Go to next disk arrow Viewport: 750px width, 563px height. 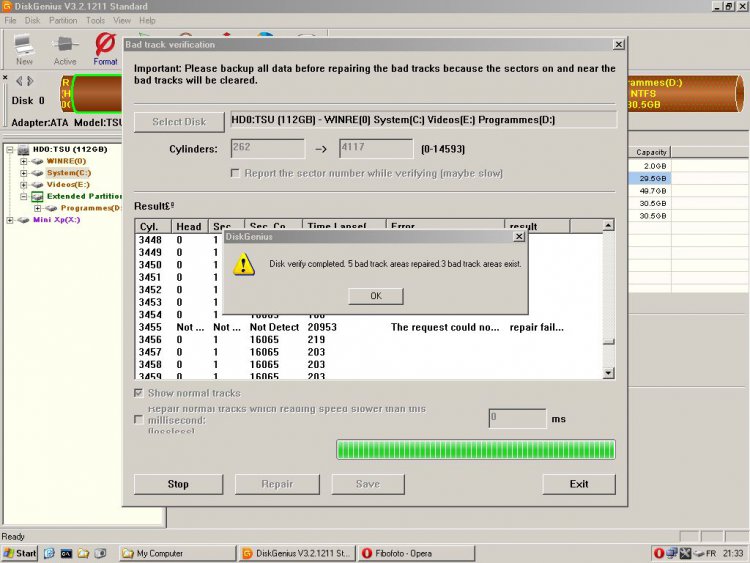click(30, 81)
